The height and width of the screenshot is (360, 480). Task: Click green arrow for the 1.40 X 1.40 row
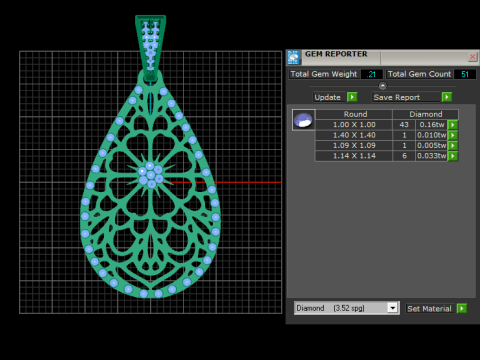pos(453,135)
